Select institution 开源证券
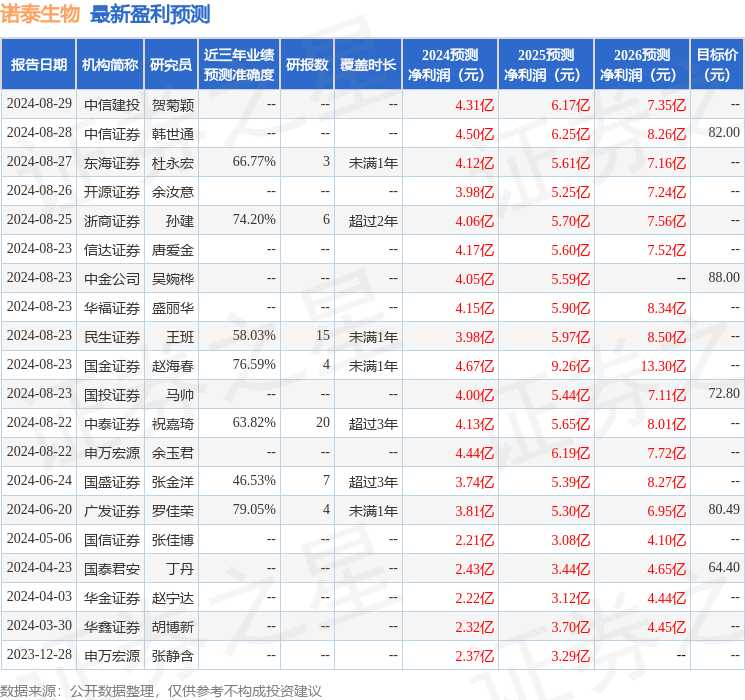 coord(112,192)
